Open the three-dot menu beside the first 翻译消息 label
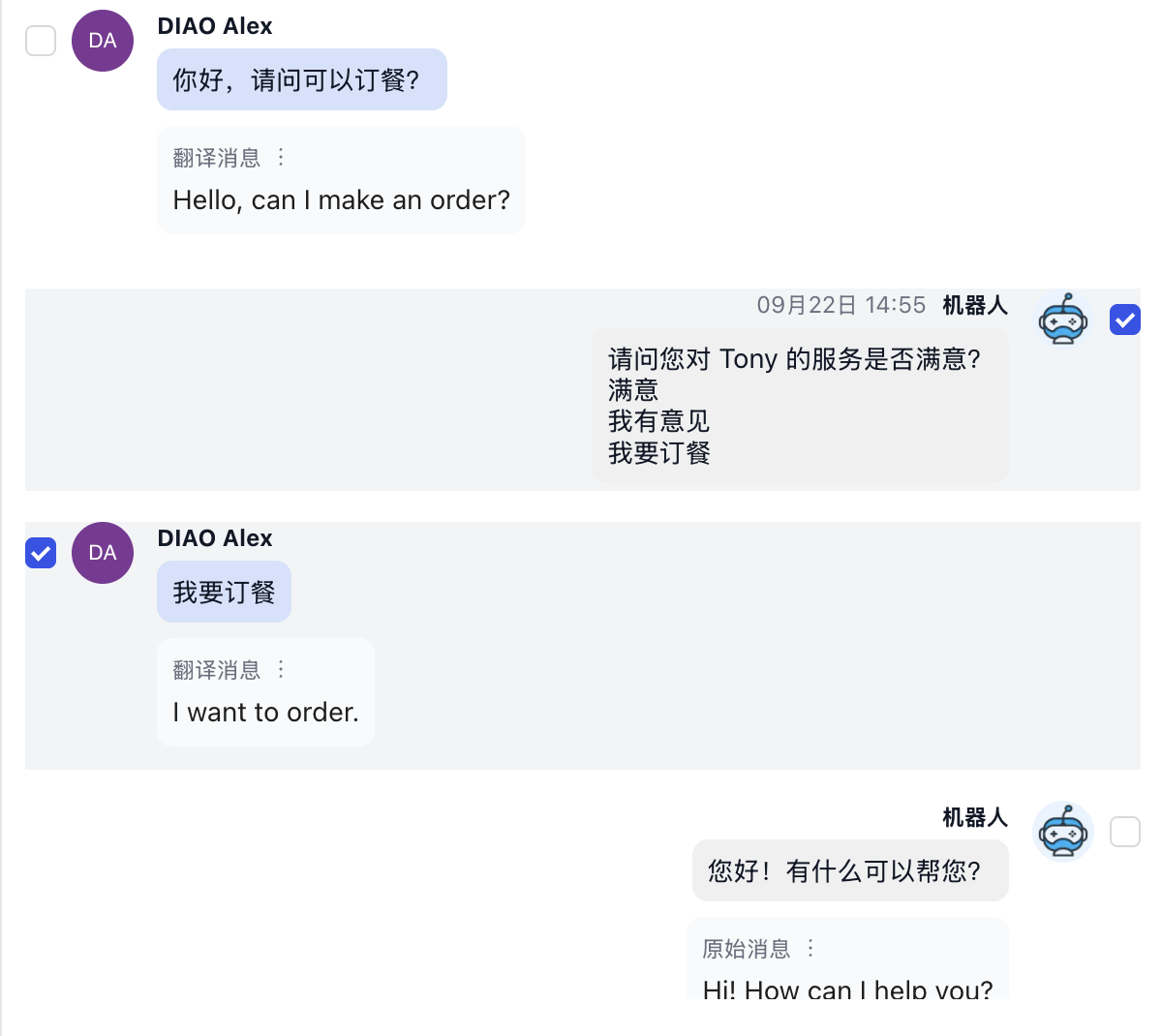The height and width of the screenshot is (1036, 1162). pyautogui.click(x=281, y=157)
